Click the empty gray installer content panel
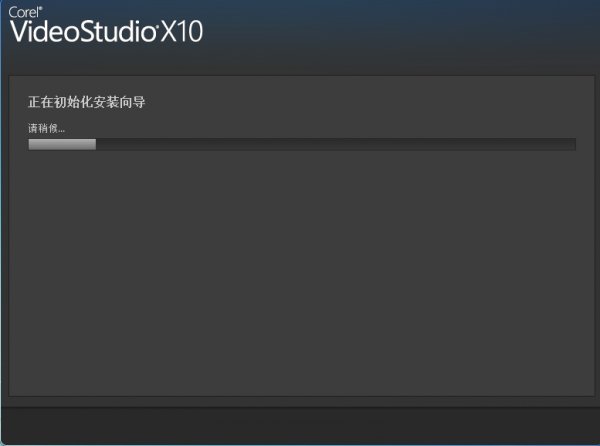600x446 pixels. 302,268
